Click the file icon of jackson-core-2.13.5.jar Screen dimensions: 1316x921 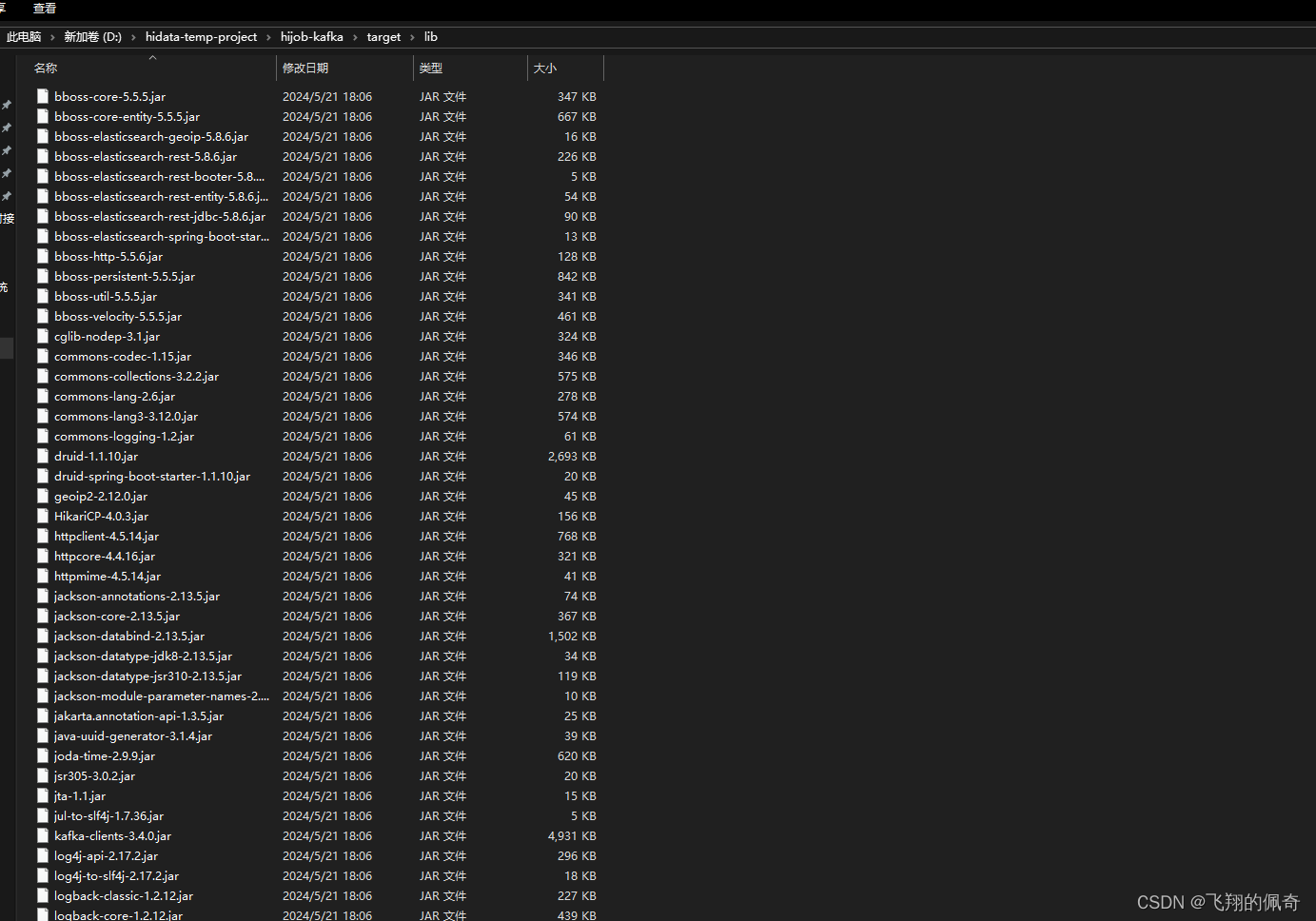pyautogui.click(x=43, y=616)
